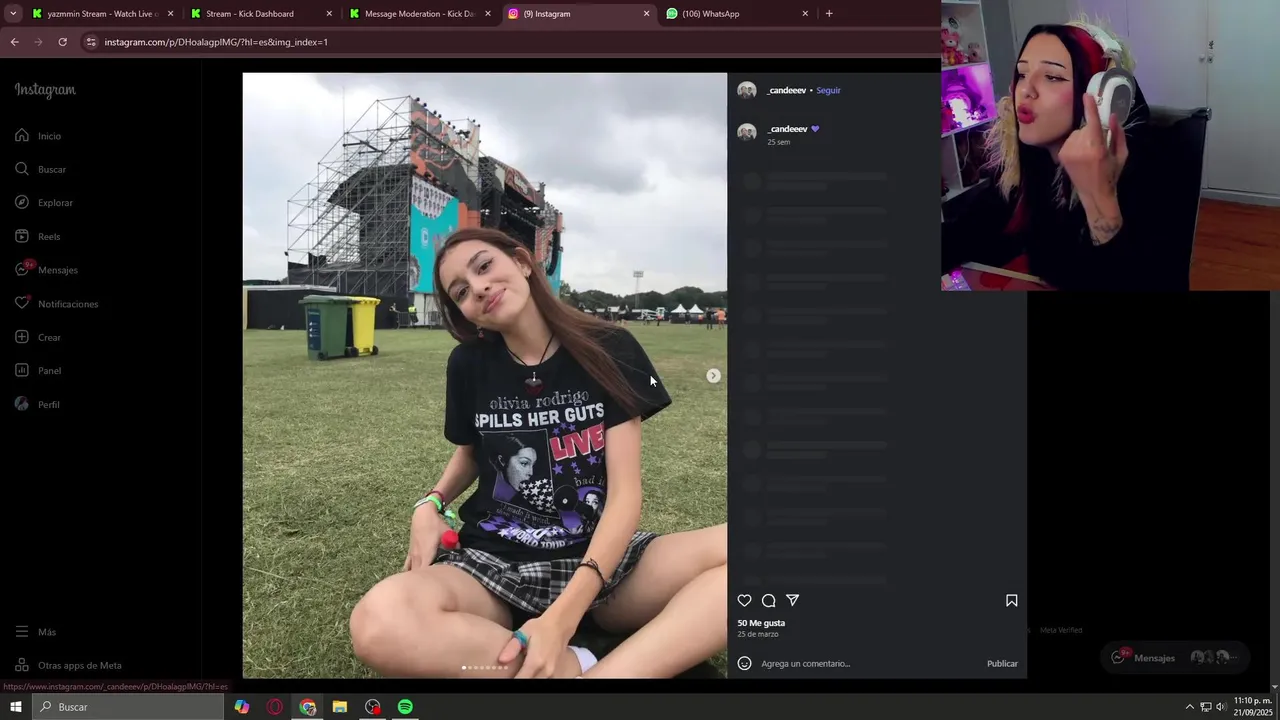Open Inicio in Instagram sidebar
This screenshot has height=720, width=1280.
click(38, 136)
